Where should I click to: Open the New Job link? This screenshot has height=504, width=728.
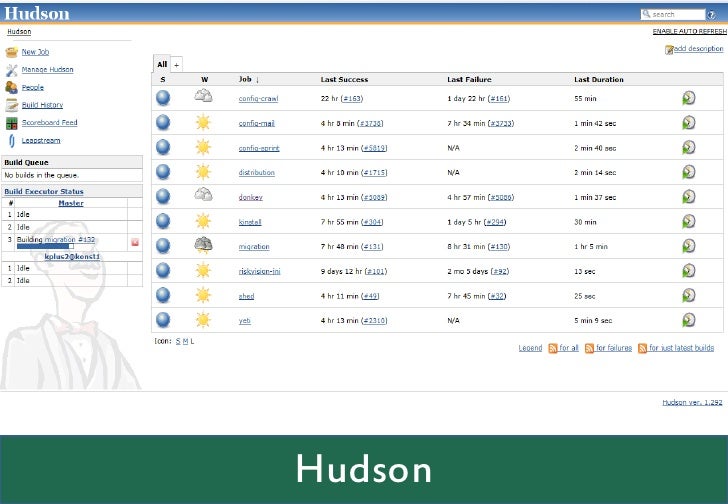[35, 52]
